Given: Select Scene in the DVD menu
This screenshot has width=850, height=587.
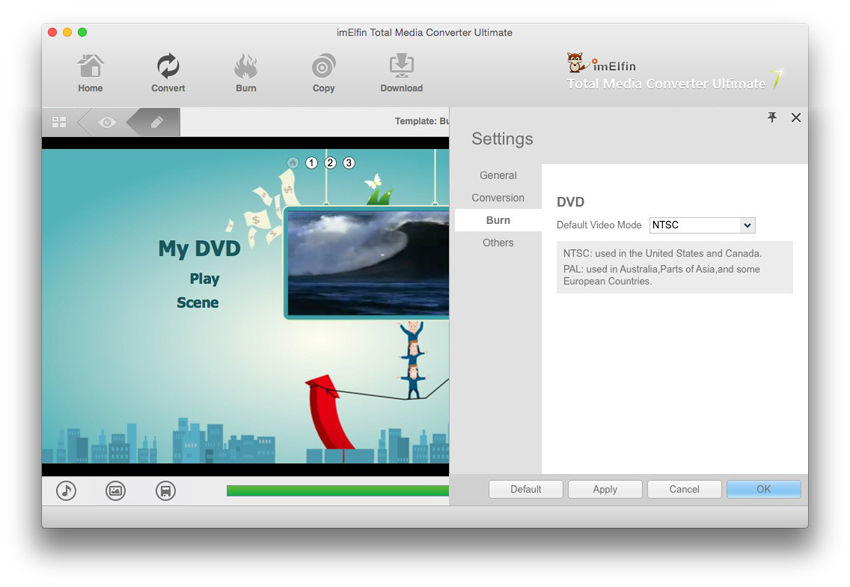Looking at the screenshot, I should [x=197, y=302].
